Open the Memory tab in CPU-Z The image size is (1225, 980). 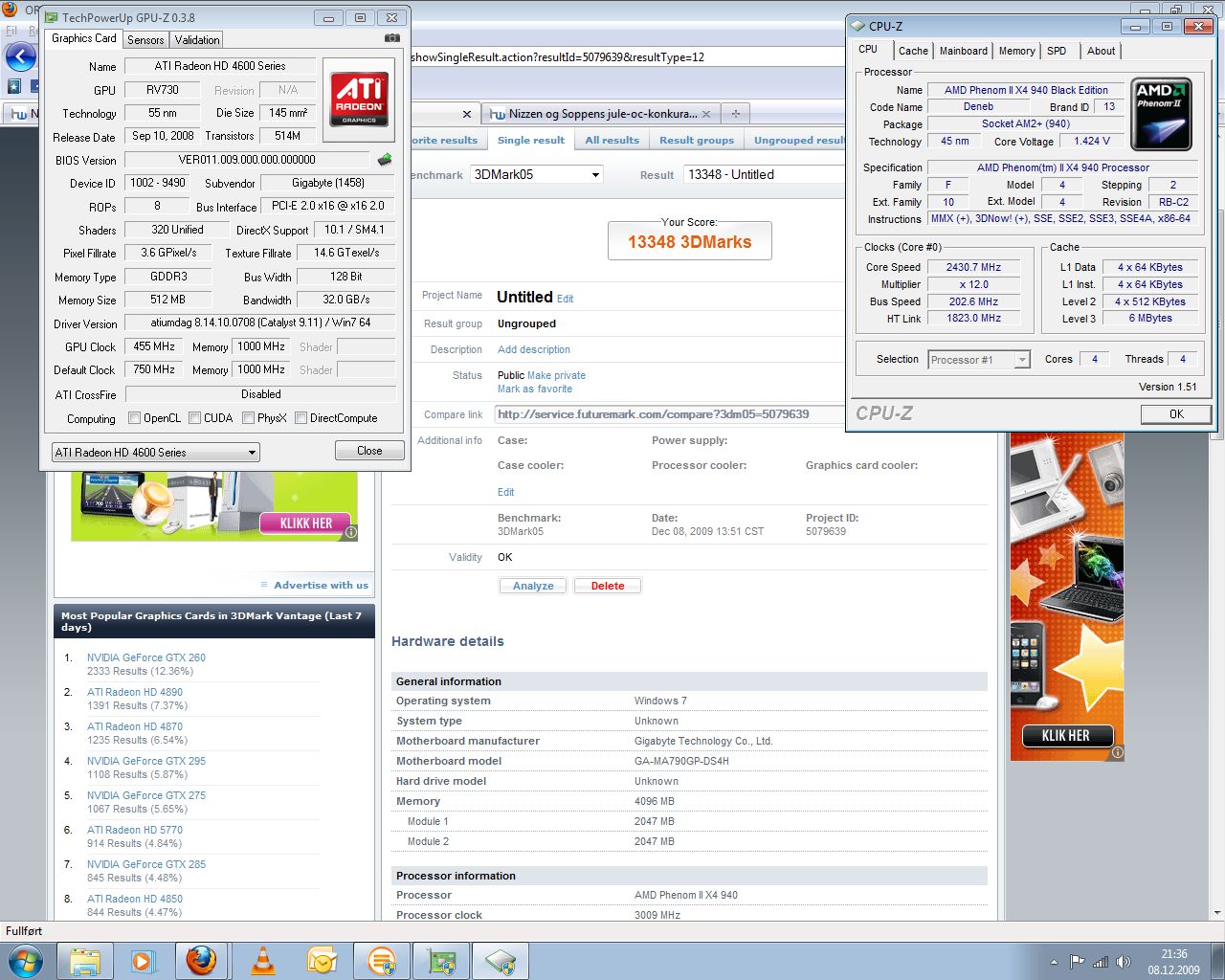pos(1016,51)
